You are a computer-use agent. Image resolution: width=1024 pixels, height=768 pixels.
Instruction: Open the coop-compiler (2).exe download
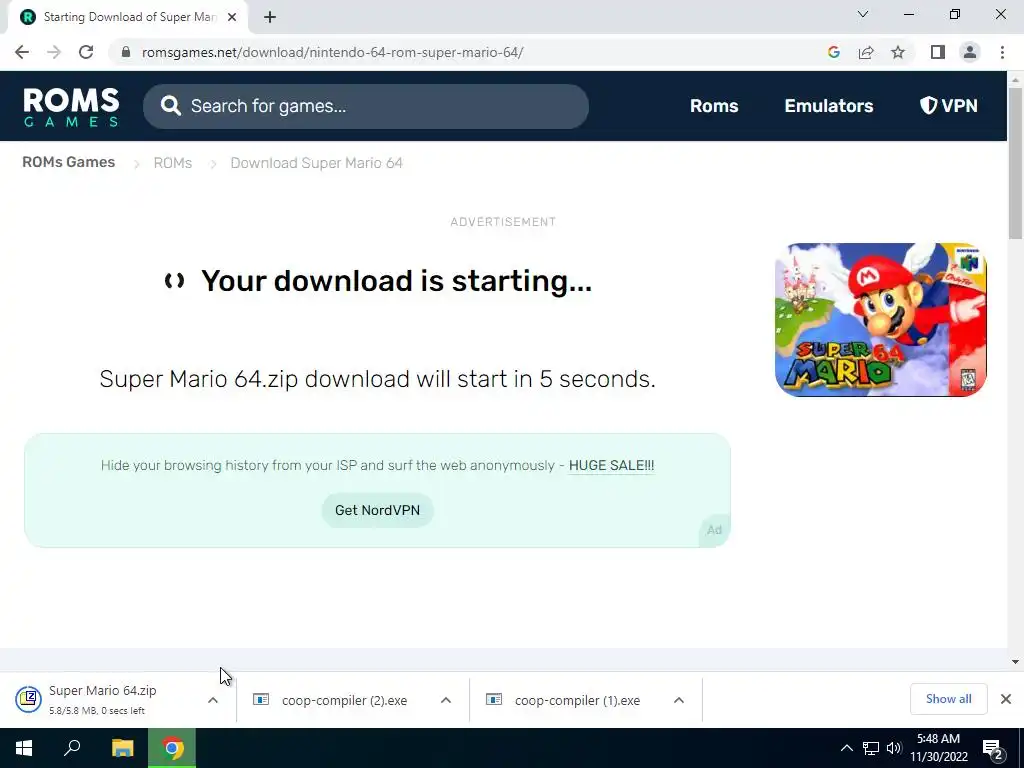coord(344,700)
